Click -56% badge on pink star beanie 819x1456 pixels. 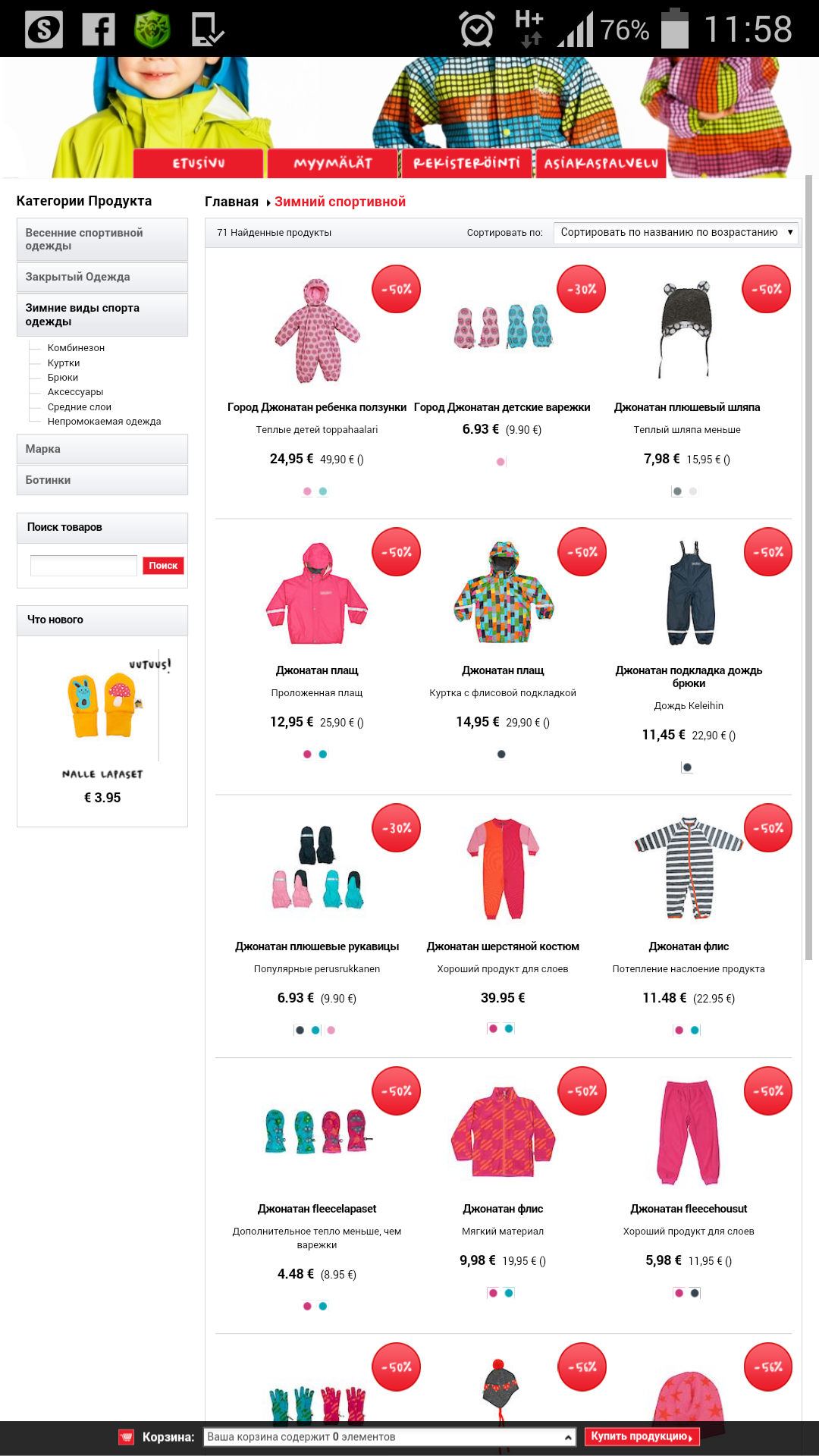coord(768,1367)
